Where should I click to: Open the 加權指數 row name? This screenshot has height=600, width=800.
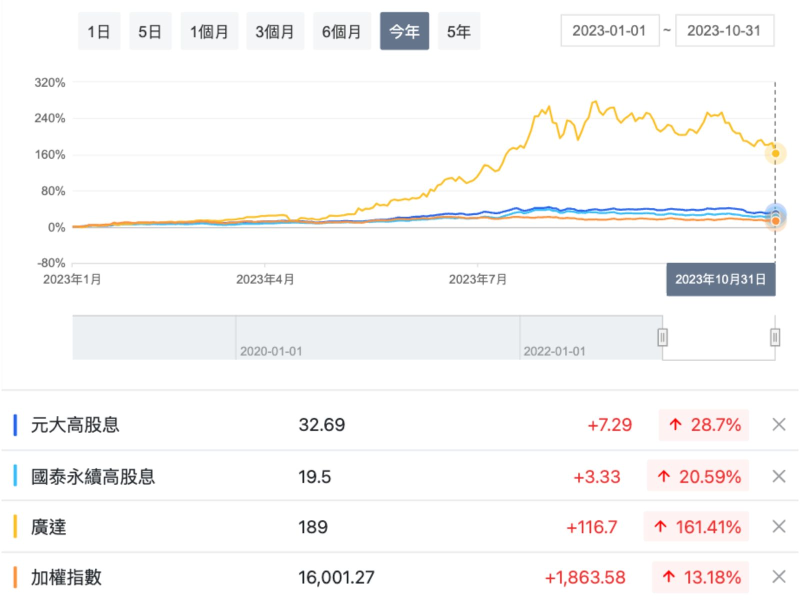[67, 577]
